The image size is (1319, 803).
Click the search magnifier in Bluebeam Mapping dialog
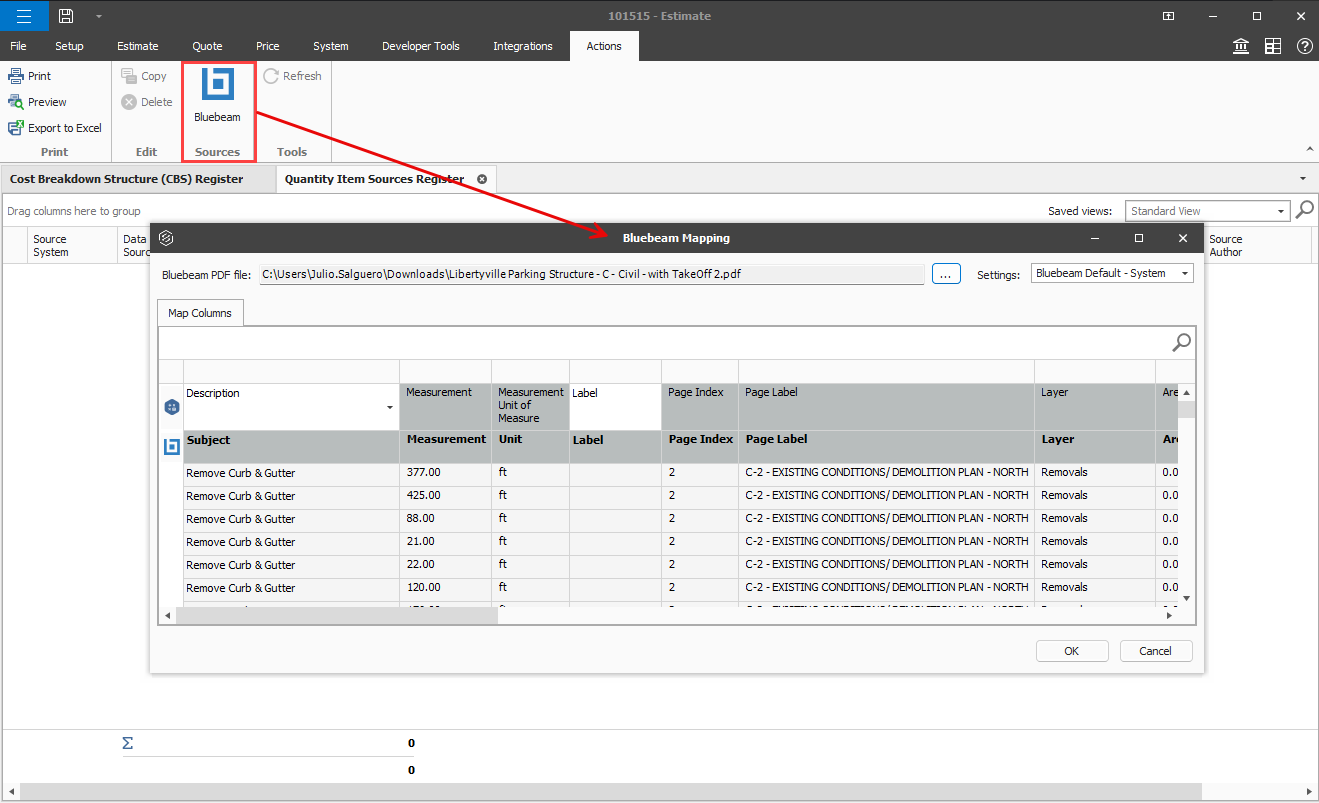(1181, 343)
